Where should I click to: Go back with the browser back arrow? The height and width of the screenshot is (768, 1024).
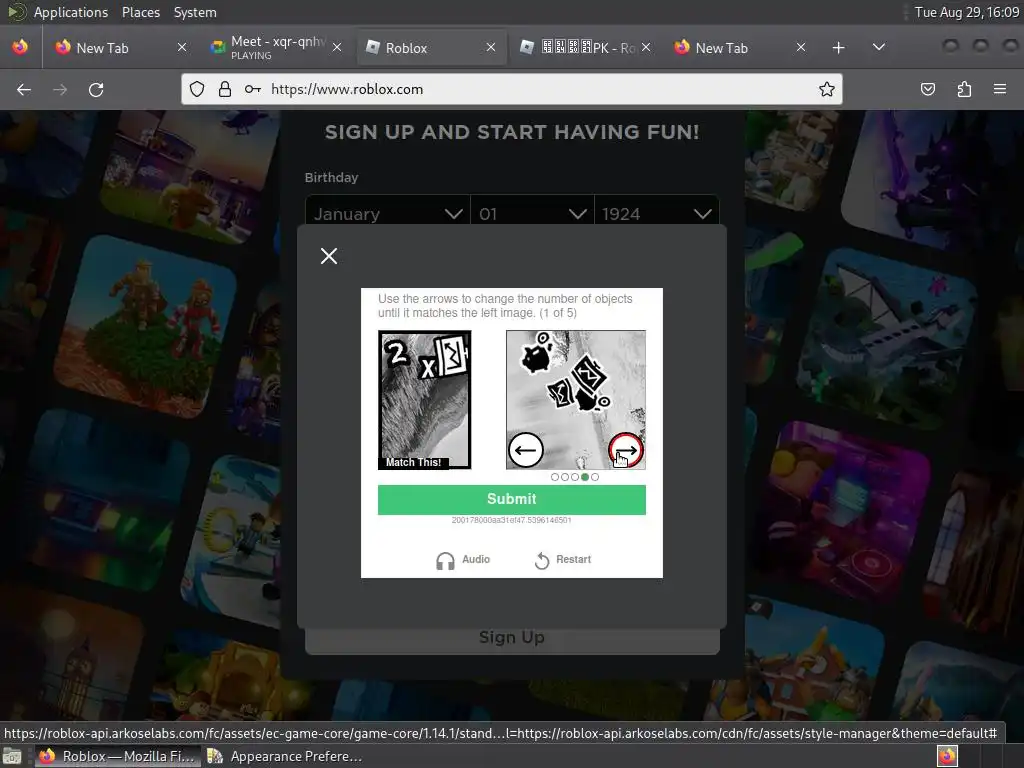click(24, 89)
